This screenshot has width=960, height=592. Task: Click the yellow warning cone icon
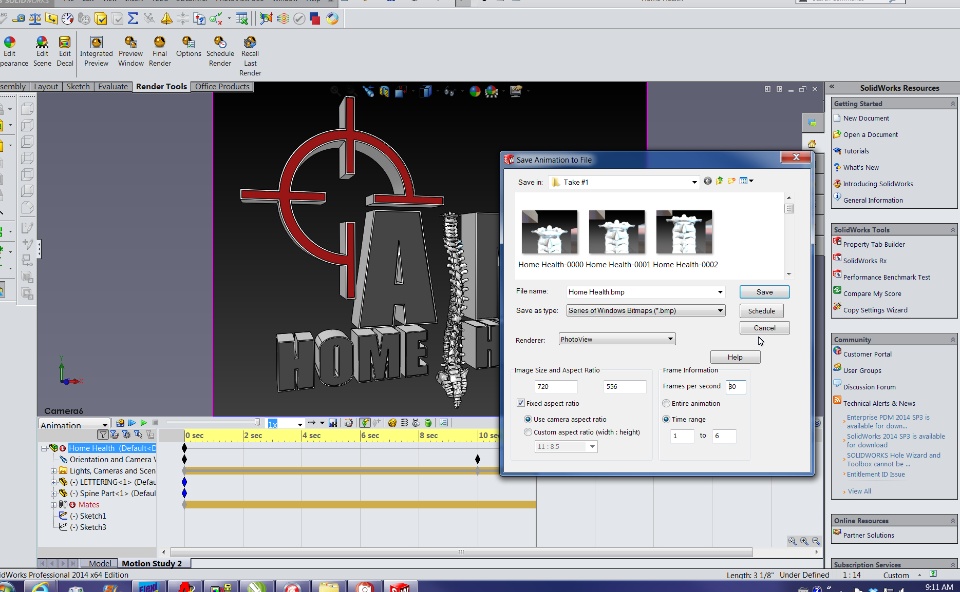[x=167, y=19]
